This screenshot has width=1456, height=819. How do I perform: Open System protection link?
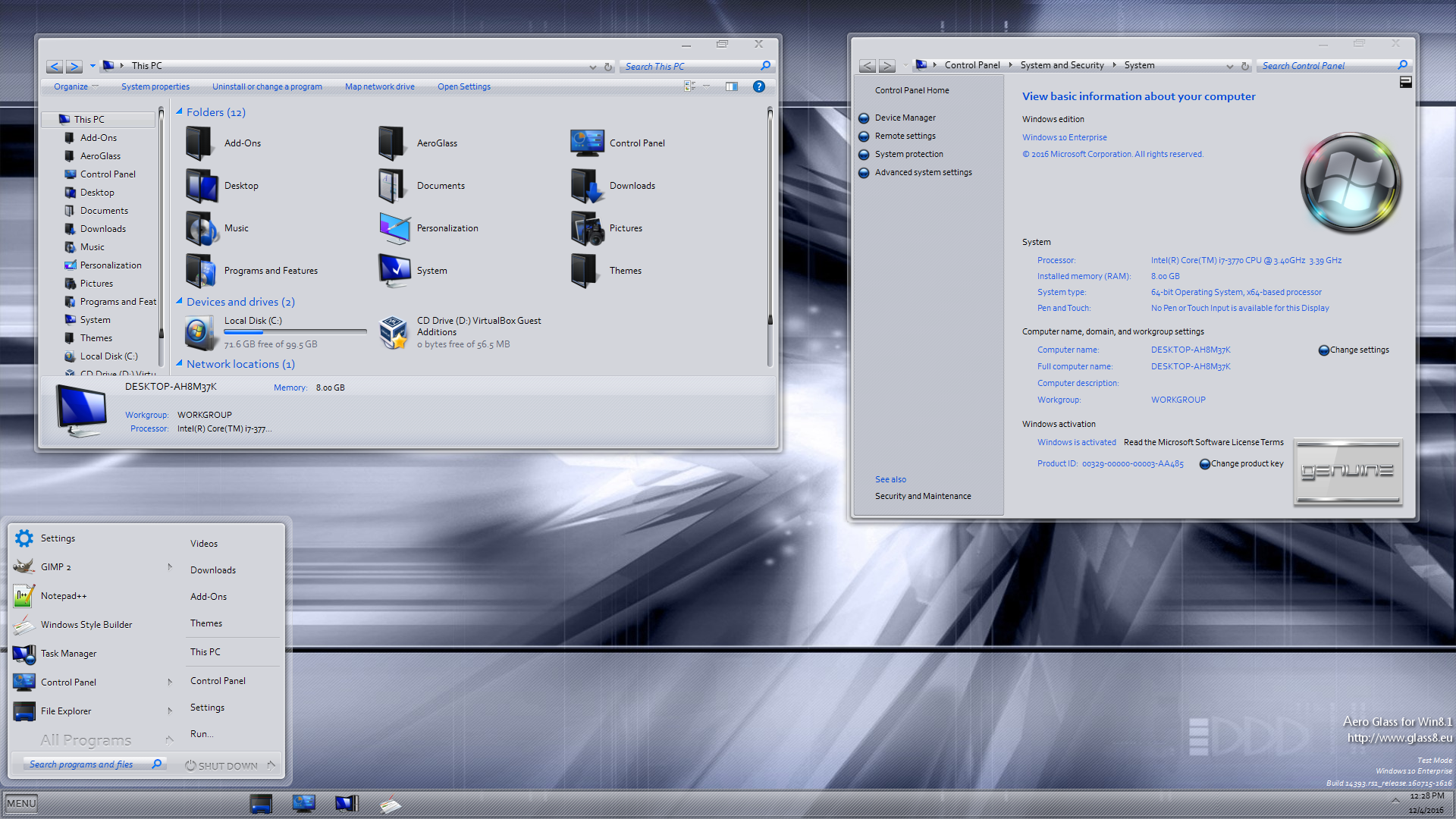(908, 154)
